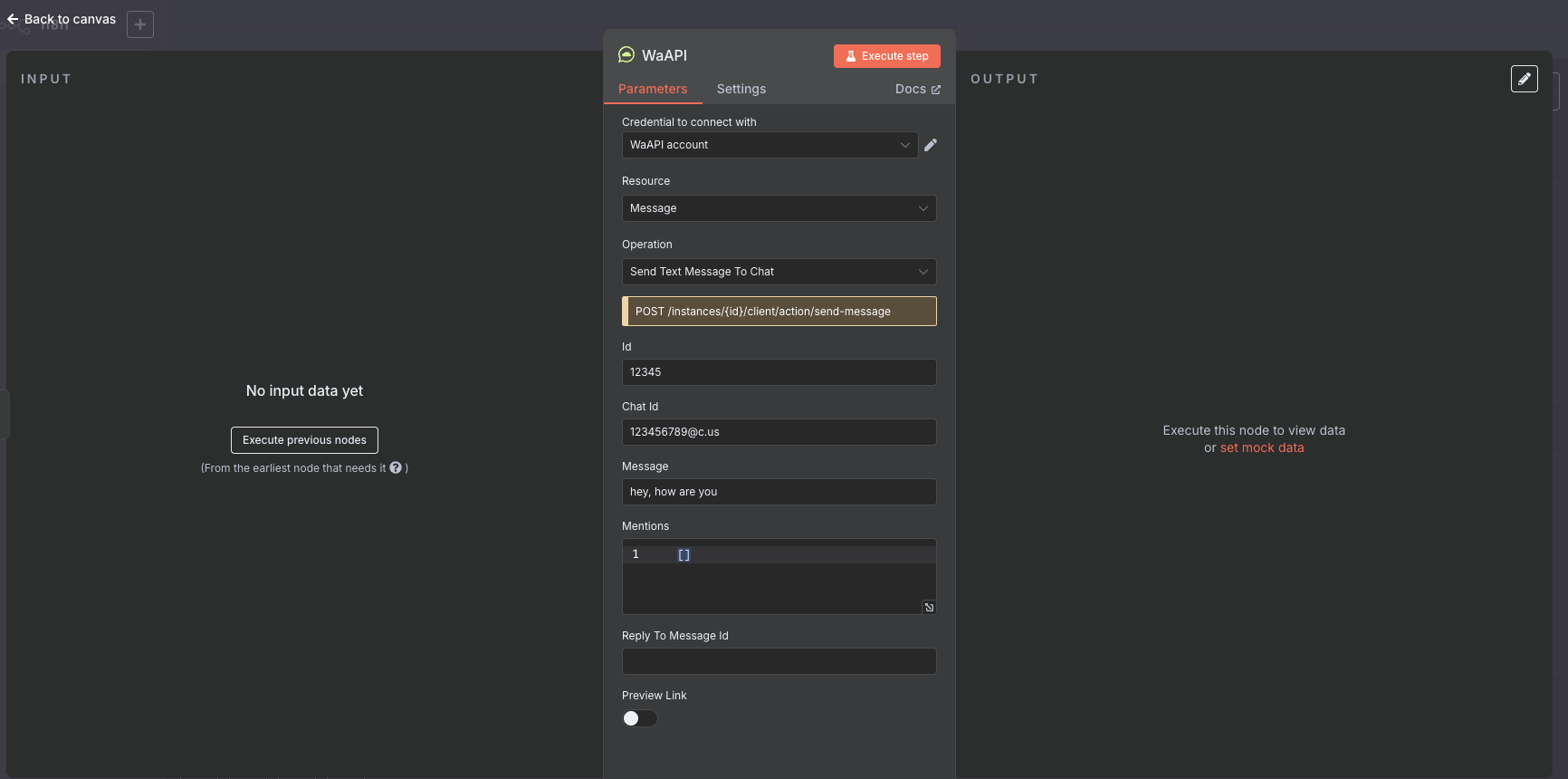This screenshot has height=779, width=1568.
Task: Open the Operation dropdown
Action: click(779, 272)
